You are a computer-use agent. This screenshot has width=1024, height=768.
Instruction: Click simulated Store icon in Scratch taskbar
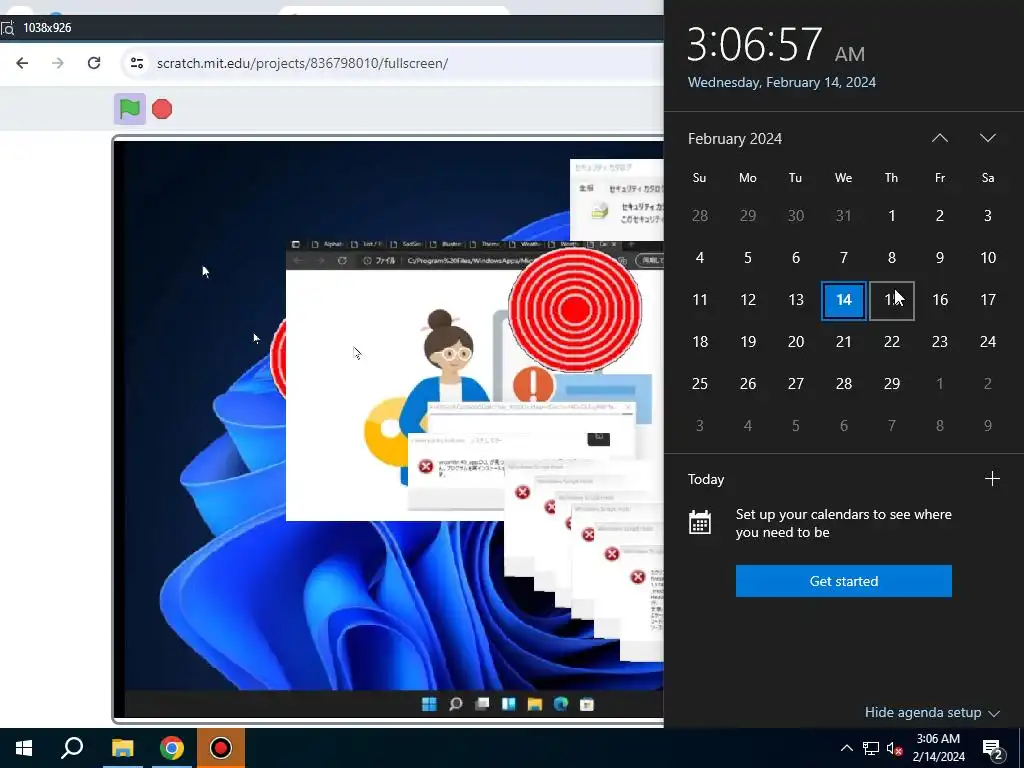[587, 704]
